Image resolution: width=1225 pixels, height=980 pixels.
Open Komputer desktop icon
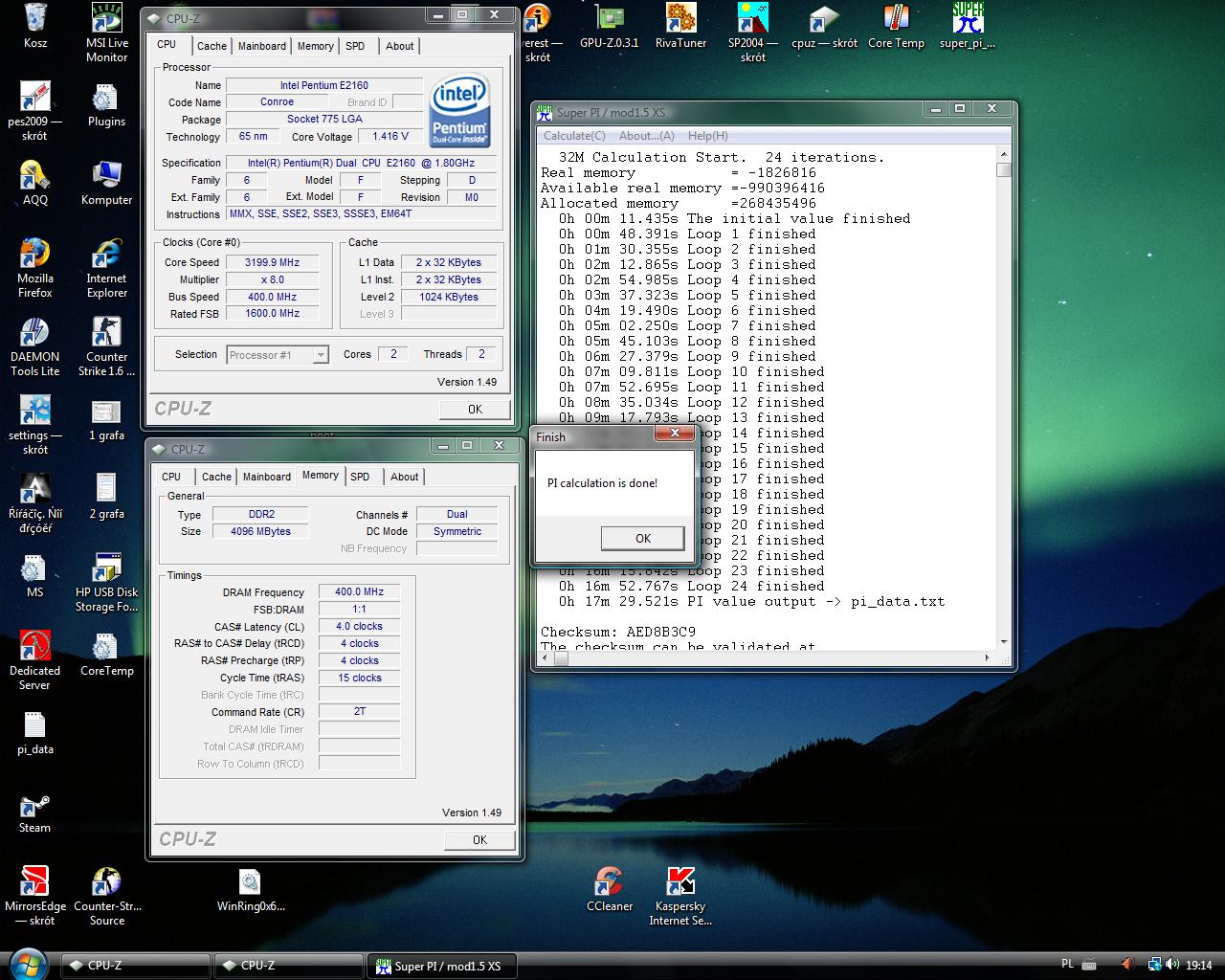[107, 183]
